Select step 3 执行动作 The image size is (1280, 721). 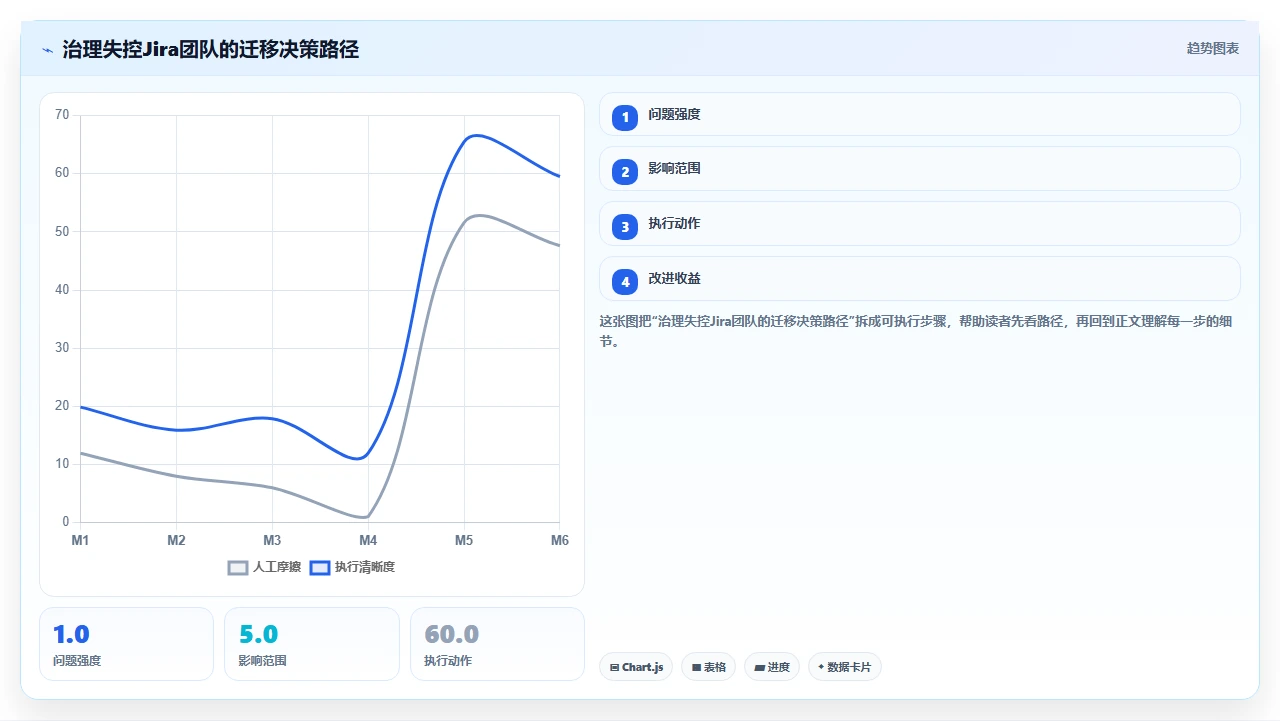pyautogui.click(x=919, y=224)
